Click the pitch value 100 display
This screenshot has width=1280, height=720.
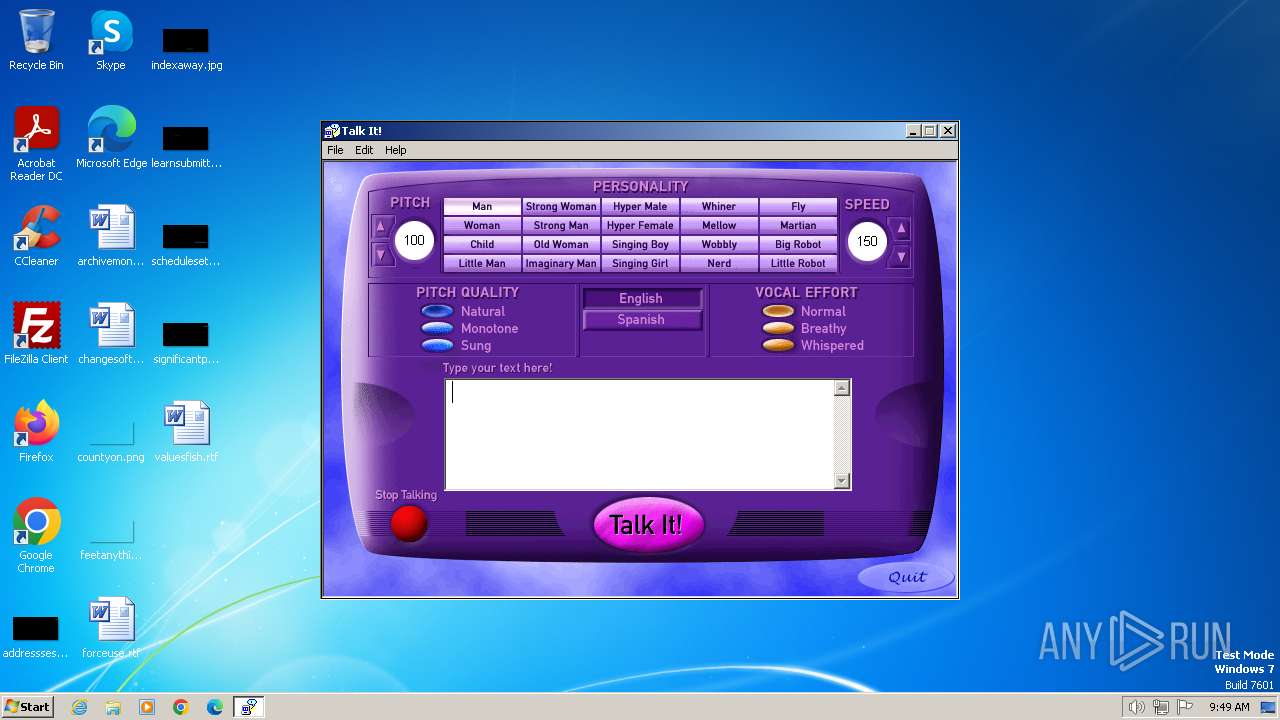click(414, 241)
